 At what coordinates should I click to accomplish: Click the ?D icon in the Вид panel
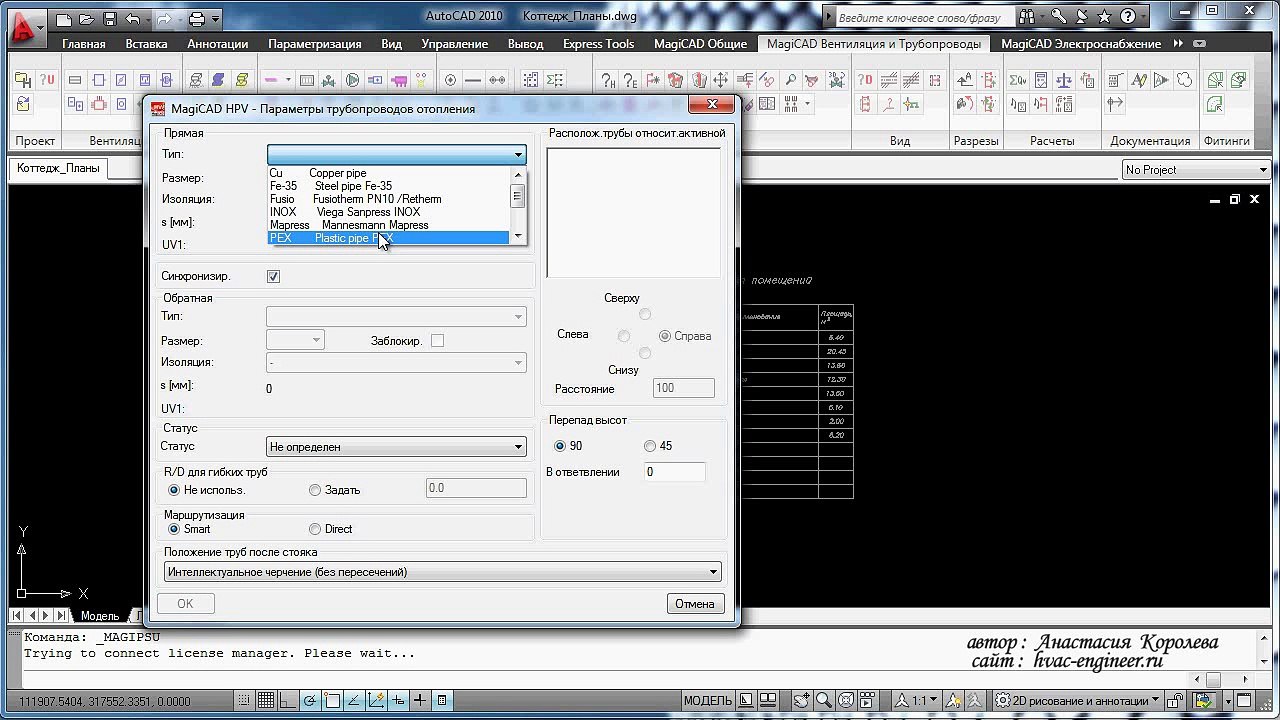click(x=865, y=80)
